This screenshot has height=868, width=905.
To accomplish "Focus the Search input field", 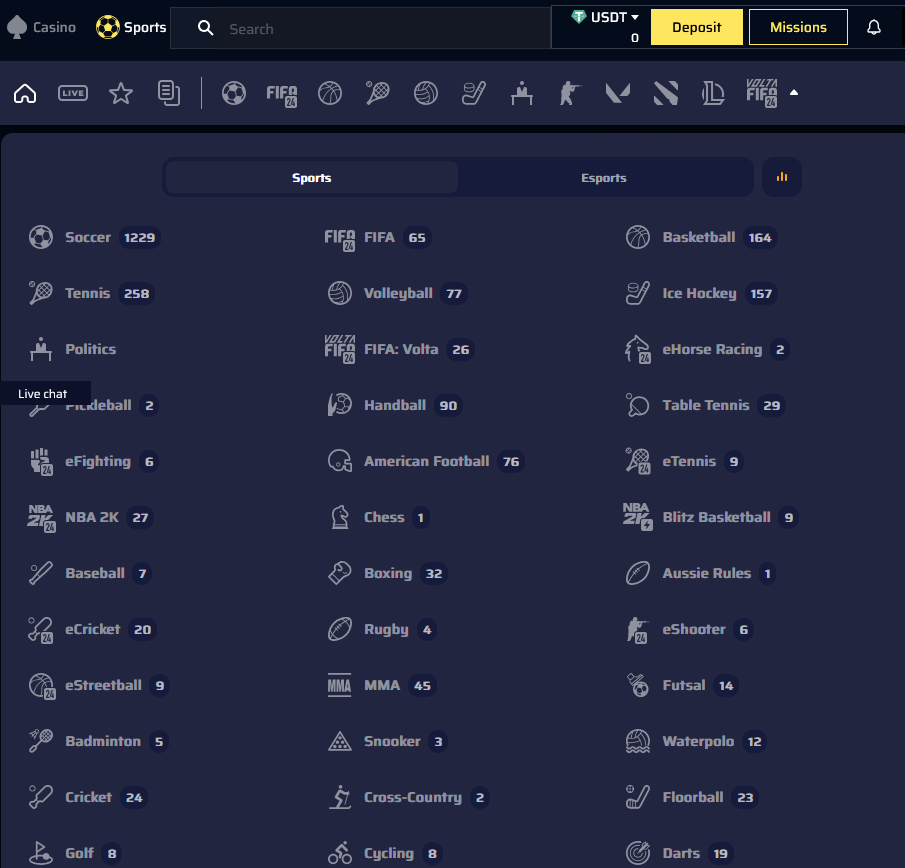I will pyautogui.click(x=360, y=28).
